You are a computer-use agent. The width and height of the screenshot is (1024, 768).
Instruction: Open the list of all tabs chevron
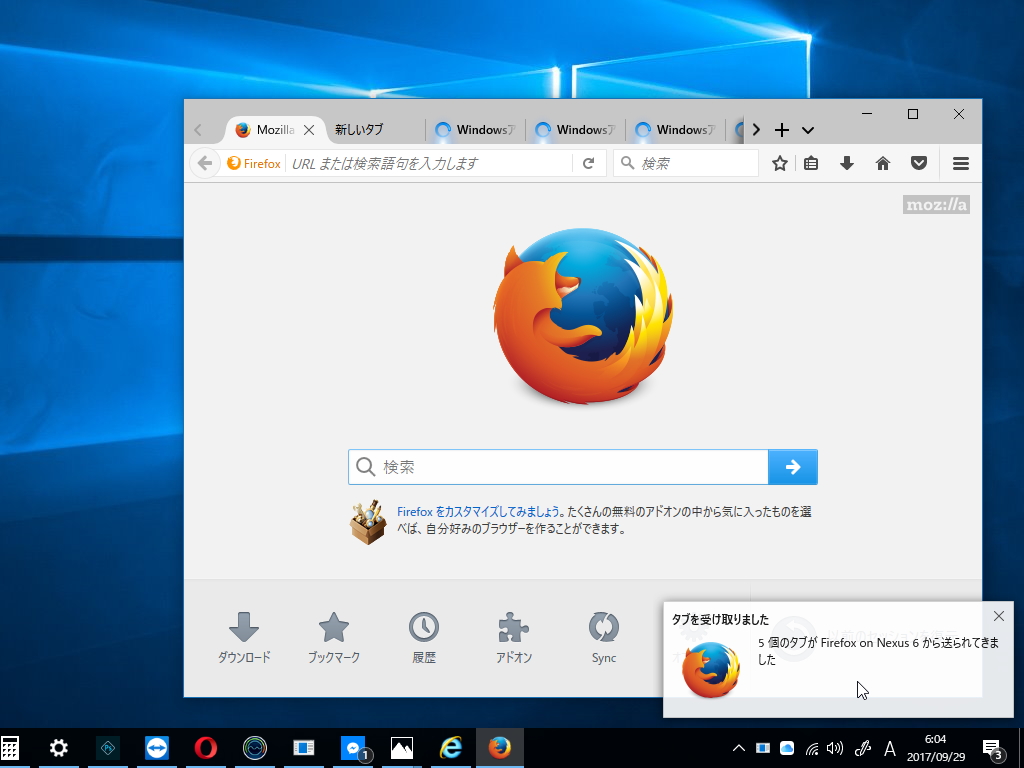click(x=808, y=129)
